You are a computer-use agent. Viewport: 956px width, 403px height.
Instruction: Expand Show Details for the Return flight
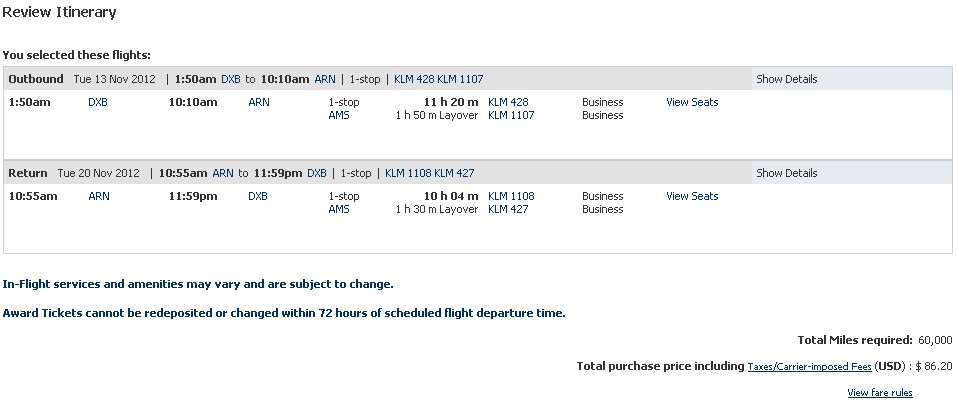tap(786, 173)
